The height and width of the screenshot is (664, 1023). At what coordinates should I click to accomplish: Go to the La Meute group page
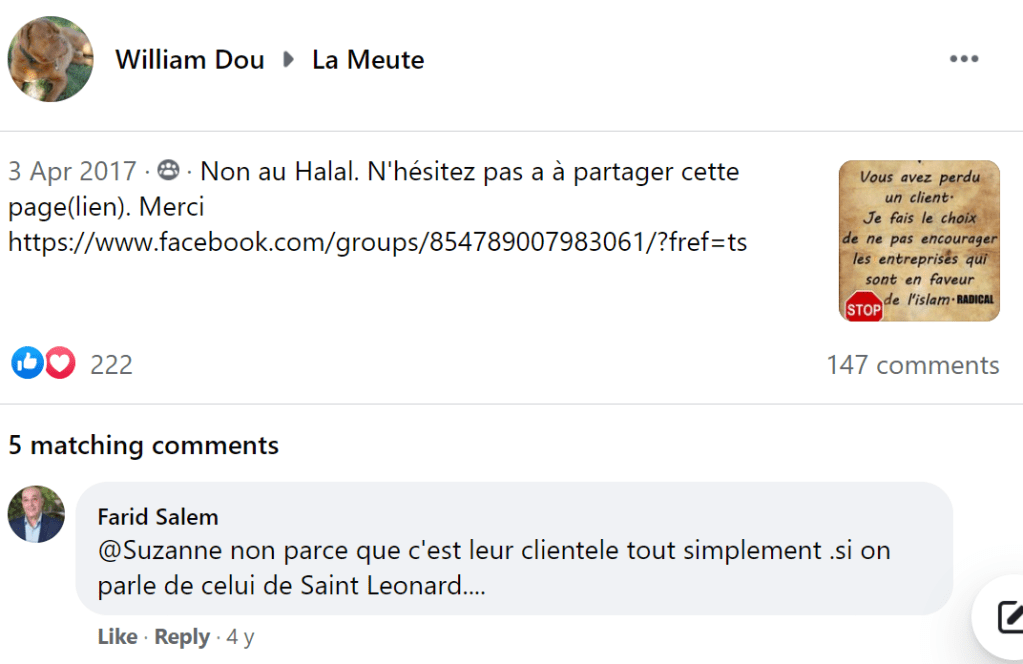point(368,60)
